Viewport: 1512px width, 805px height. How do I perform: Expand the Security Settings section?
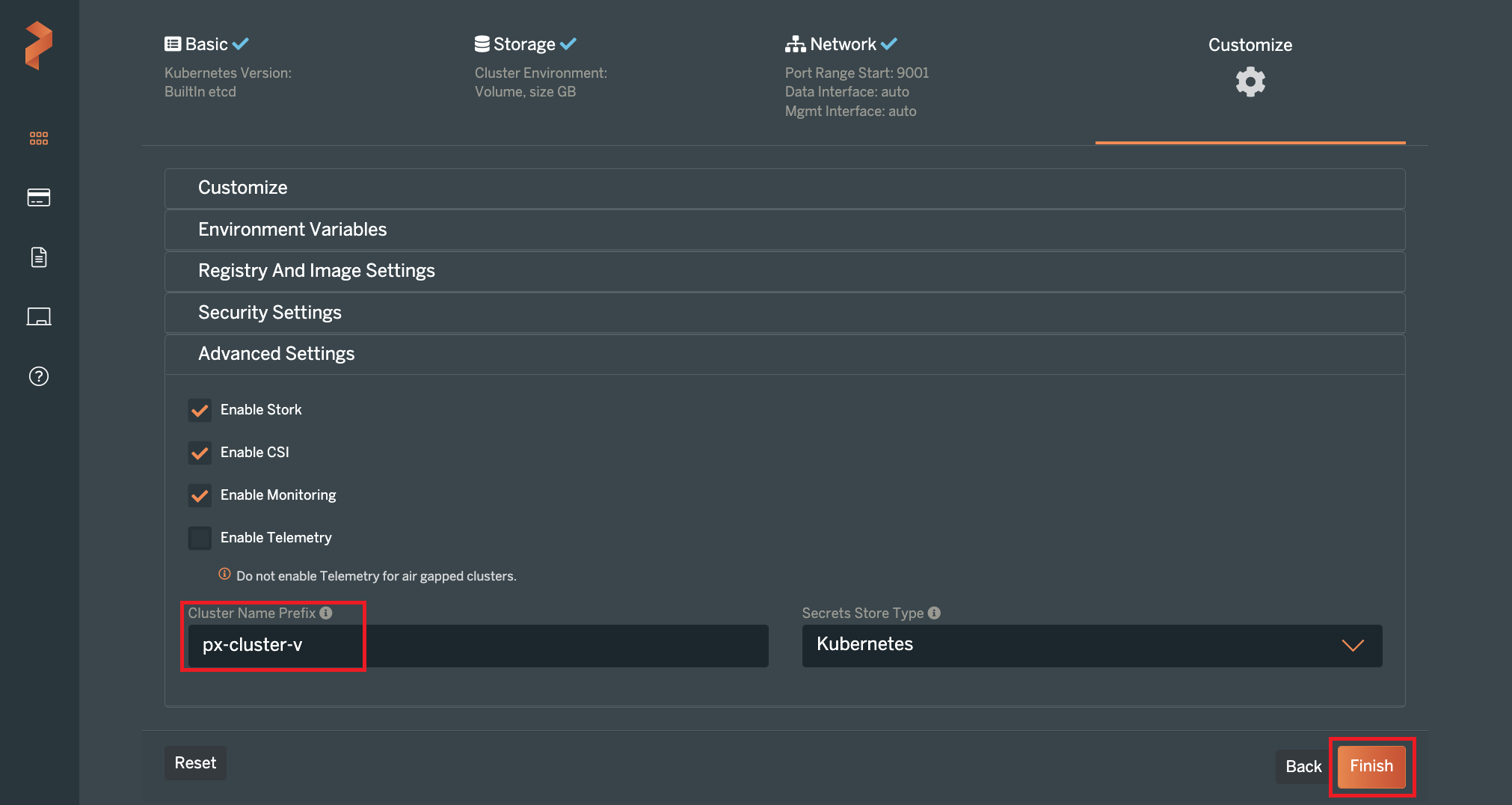point(784,313)
